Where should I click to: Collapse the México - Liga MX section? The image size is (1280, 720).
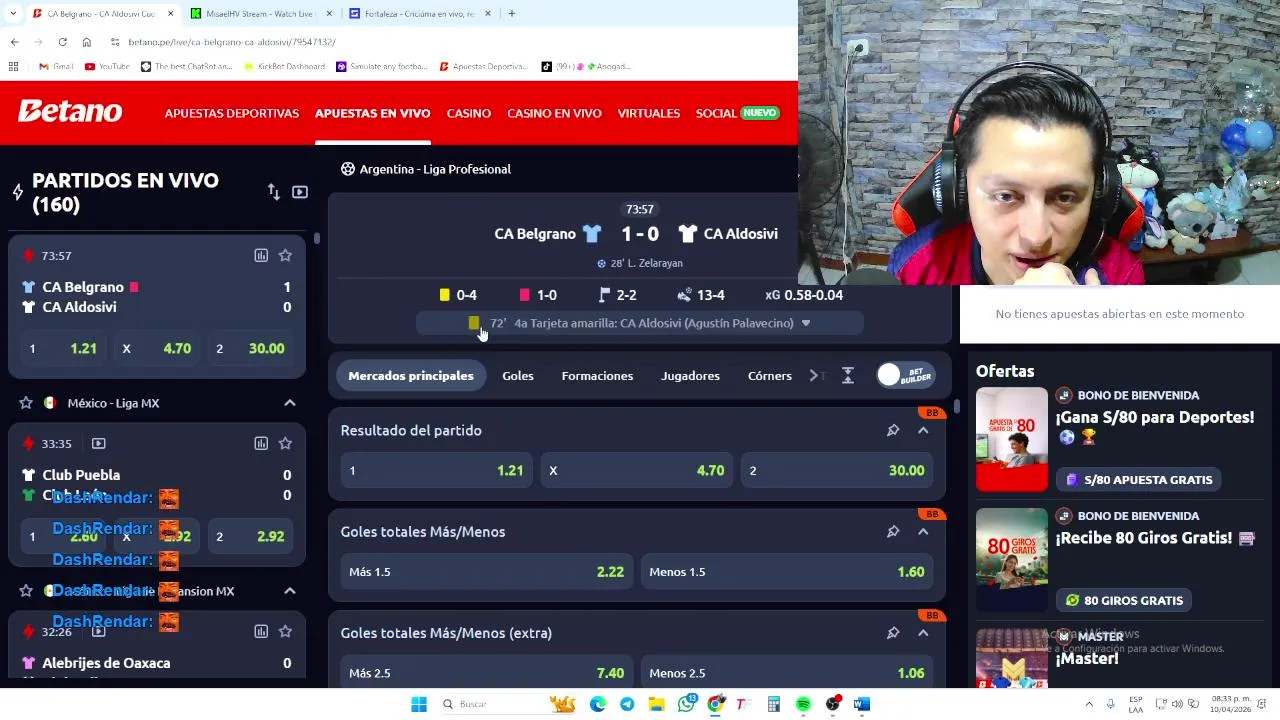point(290,403)
